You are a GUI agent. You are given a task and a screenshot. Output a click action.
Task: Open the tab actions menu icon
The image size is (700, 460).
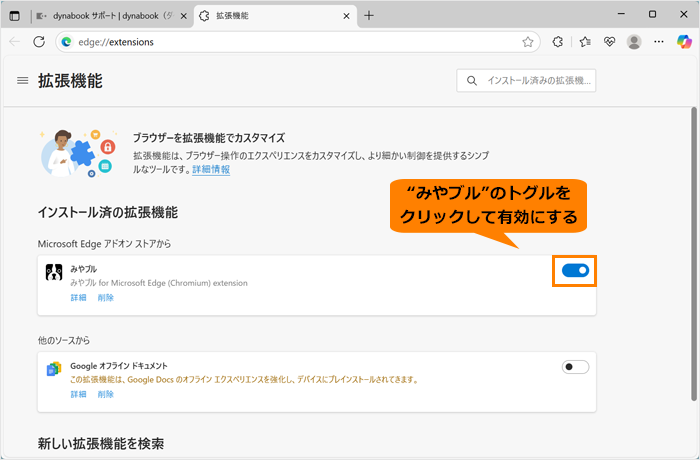pos(15,16)
